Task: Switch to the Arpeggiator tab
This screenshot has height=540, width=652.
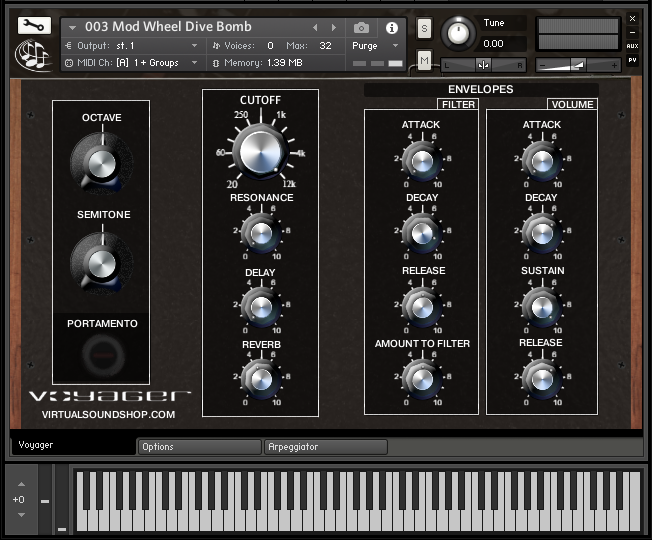Action: [x=325, y=447]
